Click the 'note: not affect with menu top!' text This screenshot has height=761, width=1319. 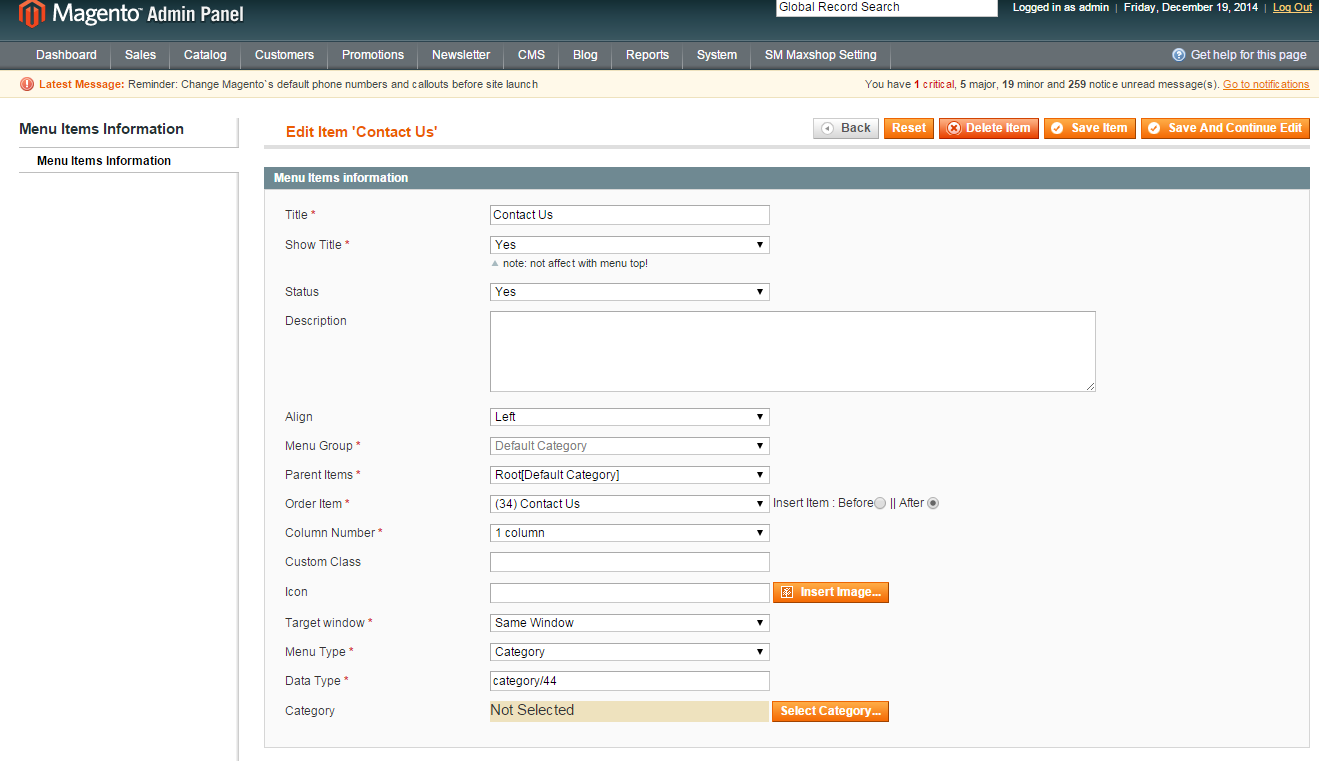[575, 263]
